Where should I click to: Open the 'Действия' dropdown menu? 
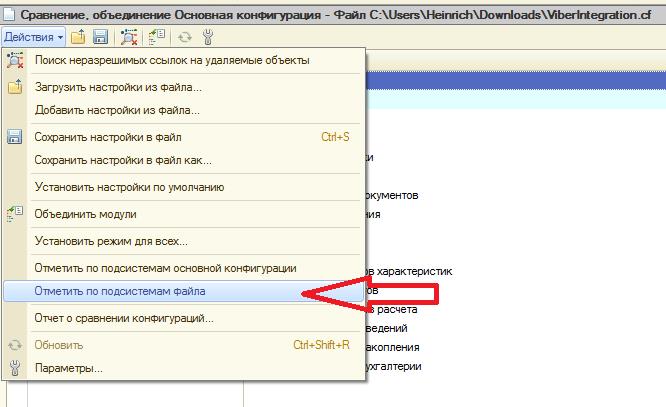pos(33,37)
